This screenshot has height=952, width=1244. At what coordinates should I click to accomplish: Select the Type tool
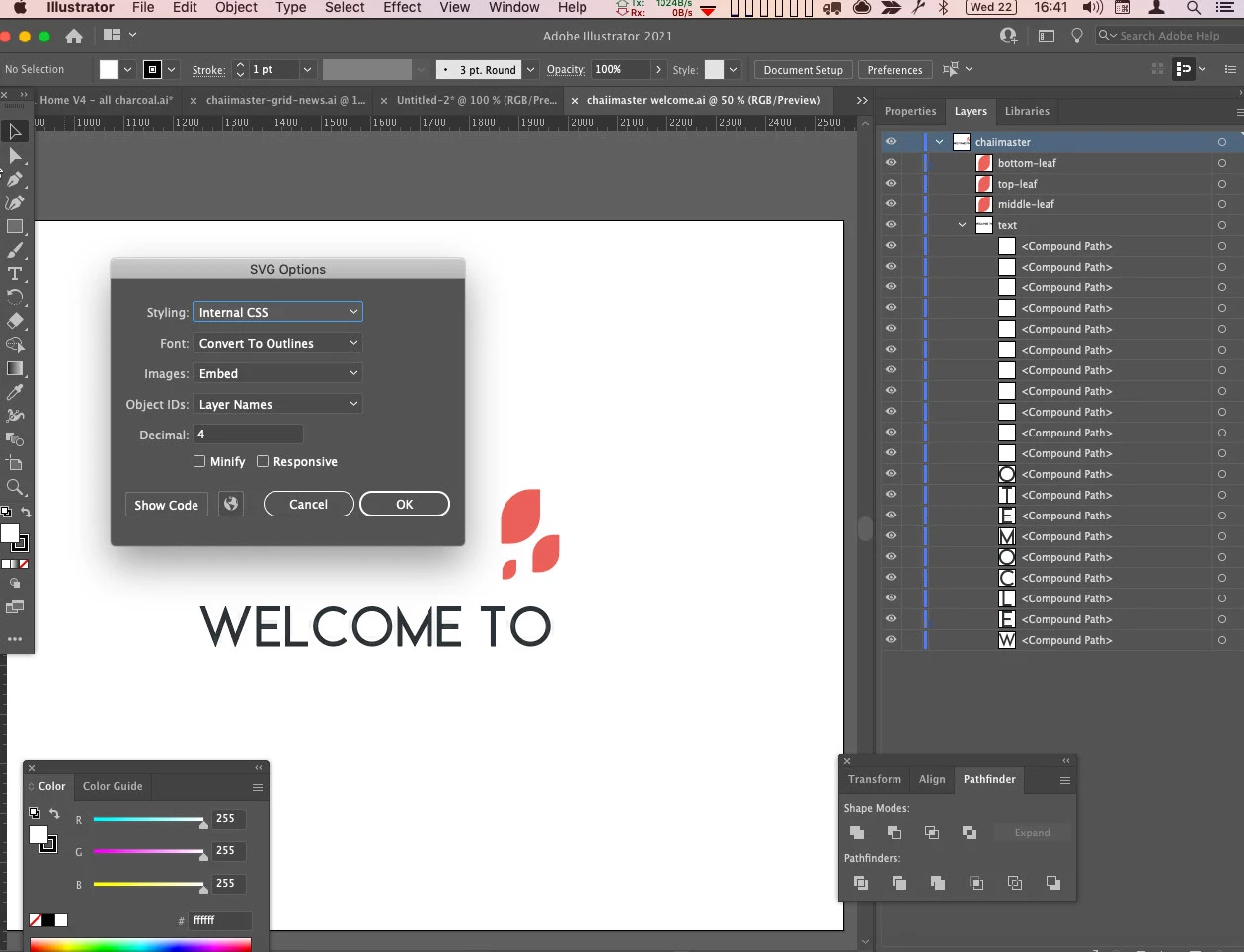(15, 274)
